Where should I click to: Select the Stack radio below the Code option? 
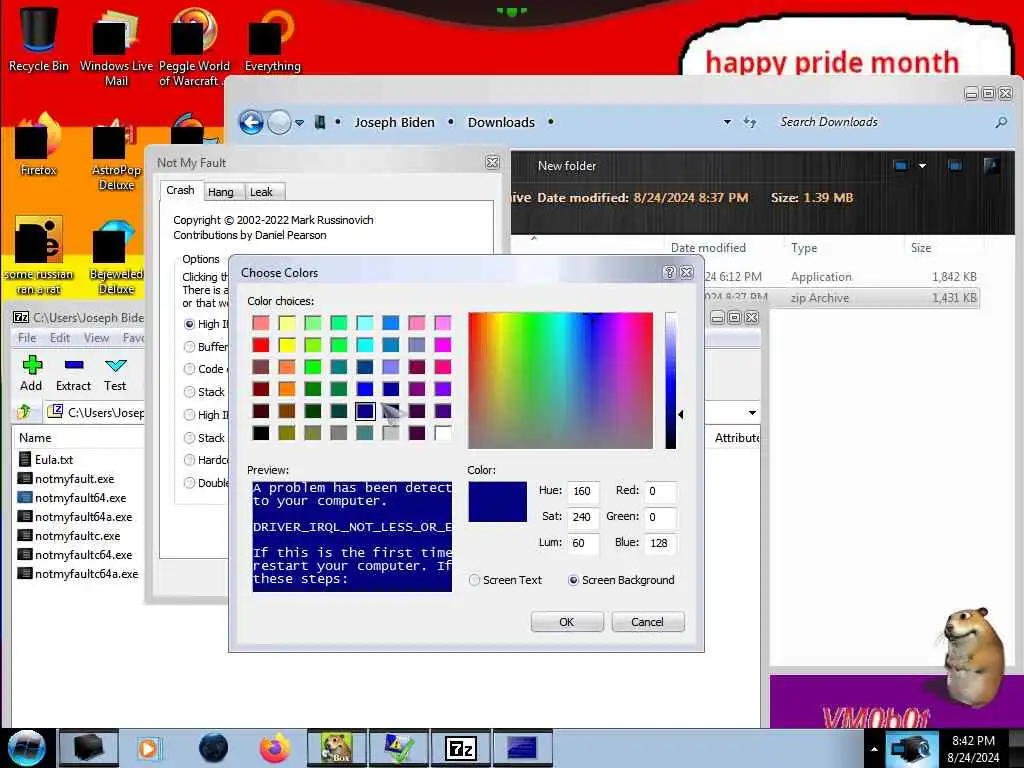[x=189, y=392]
